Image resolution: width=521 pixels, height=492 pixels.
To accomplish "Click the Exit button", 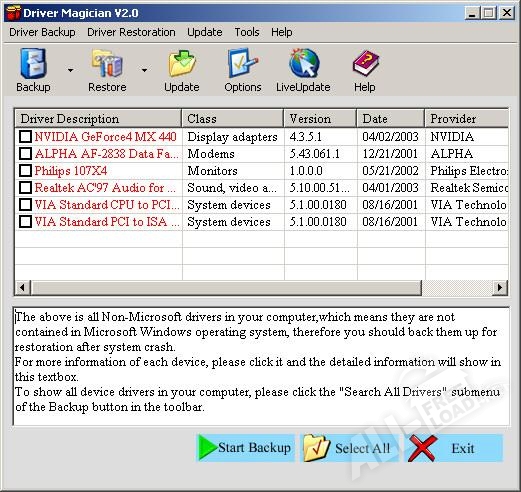I will pyautogui.click(x=454, y=448).
